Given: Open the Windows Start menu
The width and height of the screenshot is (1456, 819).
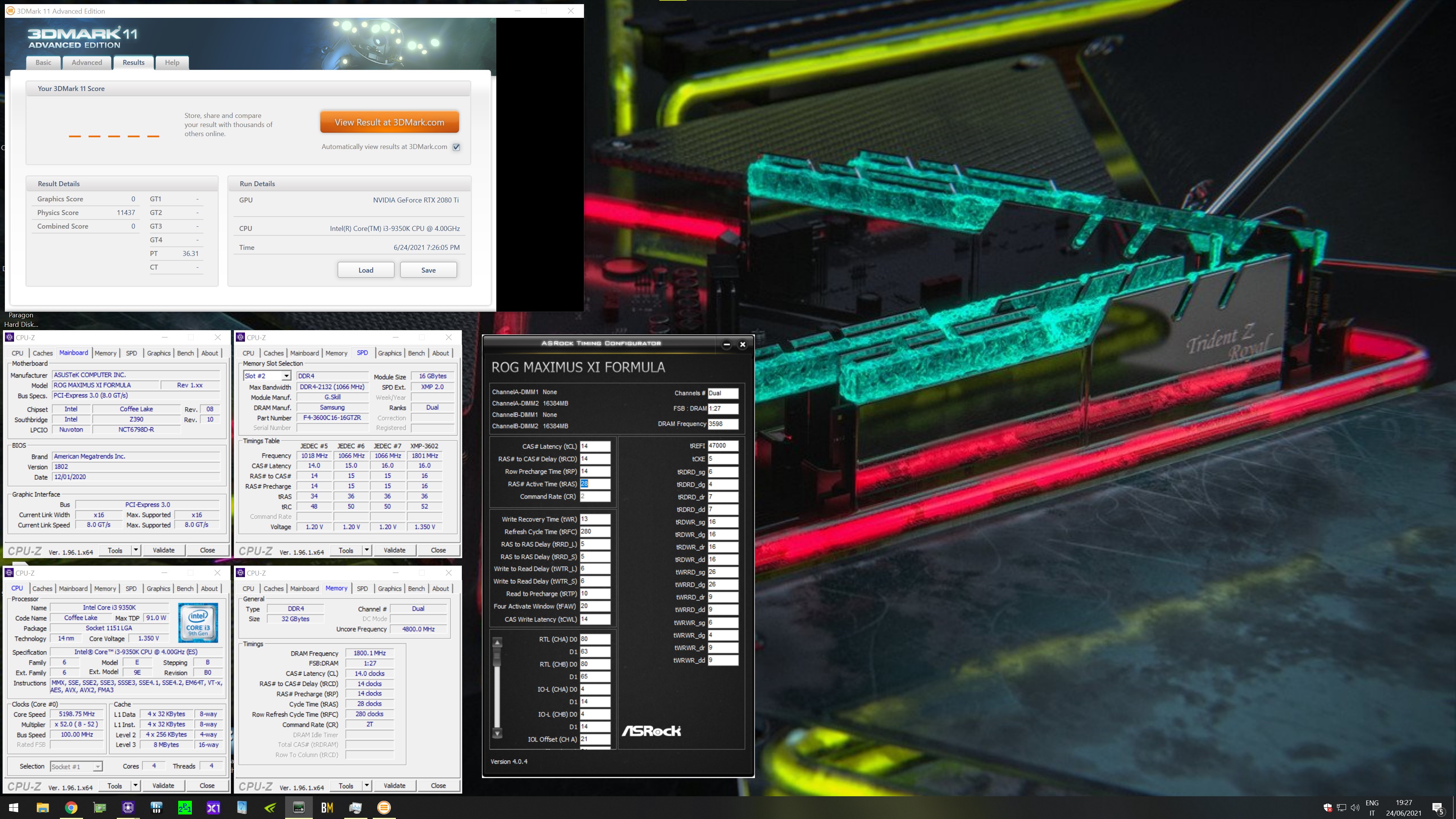Looking at the screenshot, I should pyautogui.click(x=14, y=807).
